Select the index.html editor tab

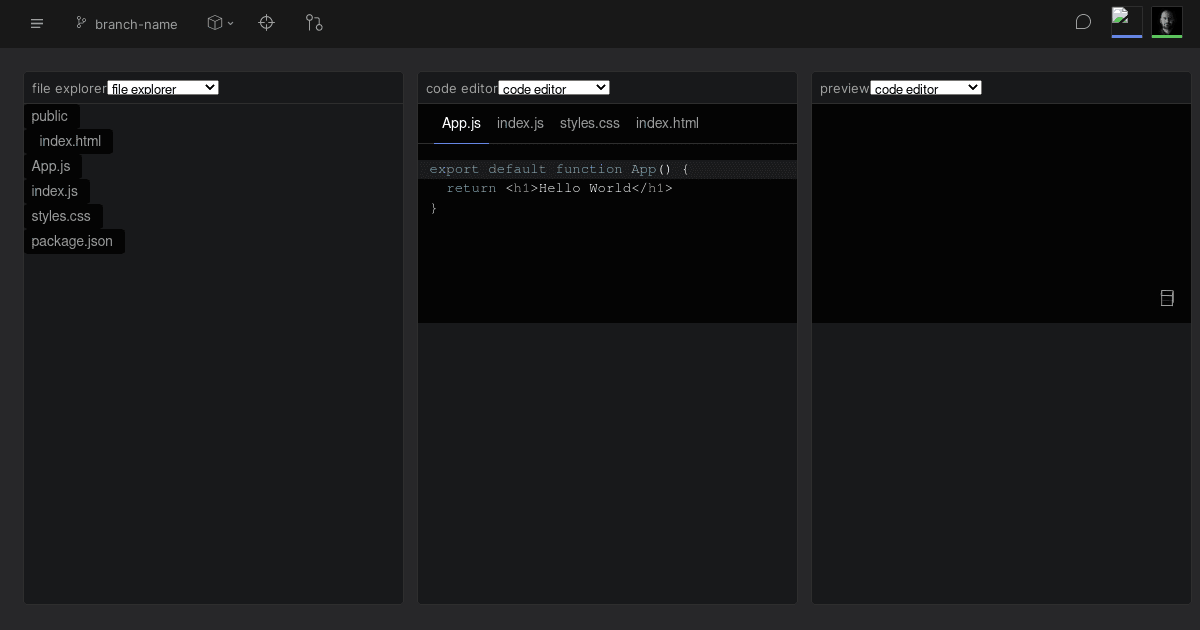tap(667, 123)
